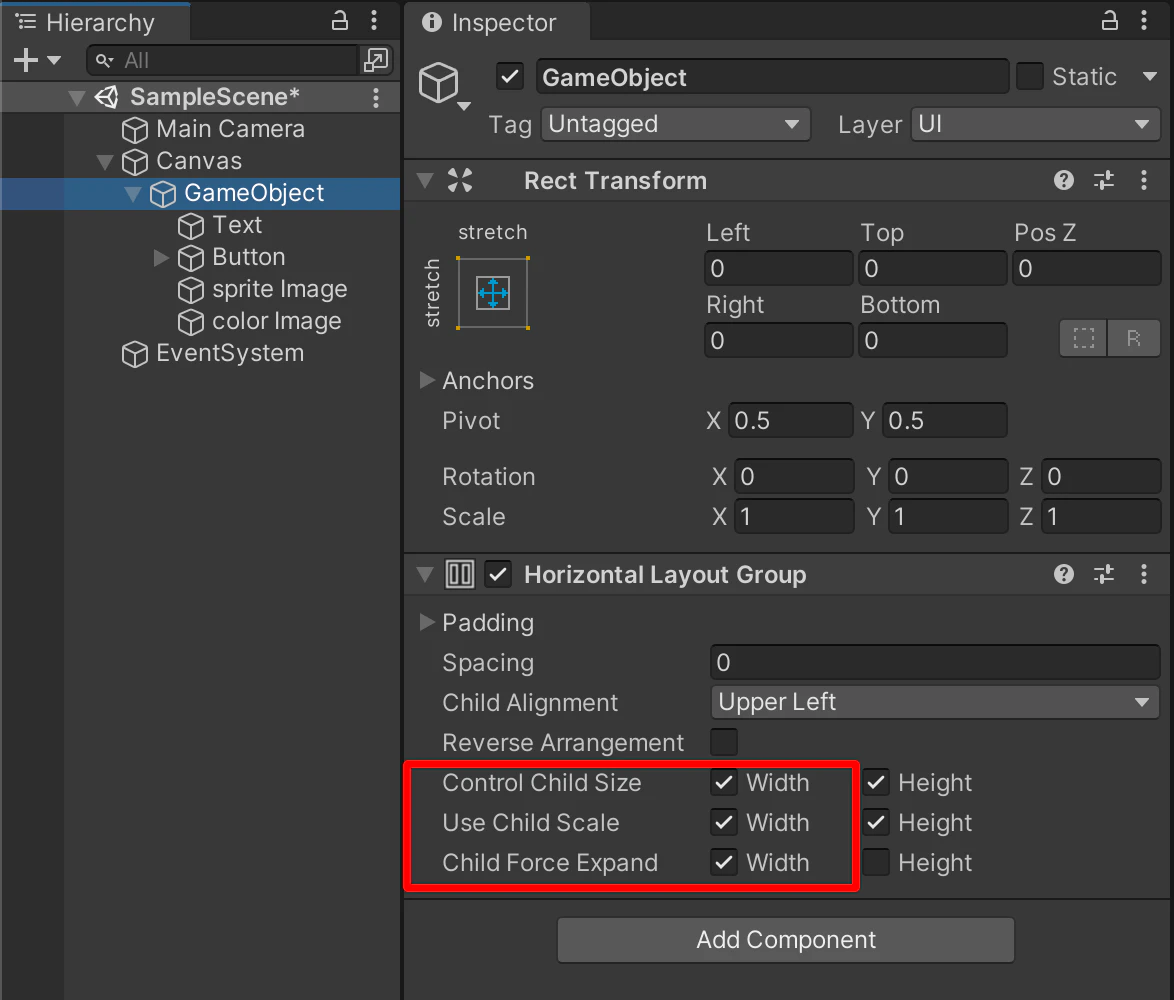Open Horizontal Layout Group options menu

(1144, 574)
